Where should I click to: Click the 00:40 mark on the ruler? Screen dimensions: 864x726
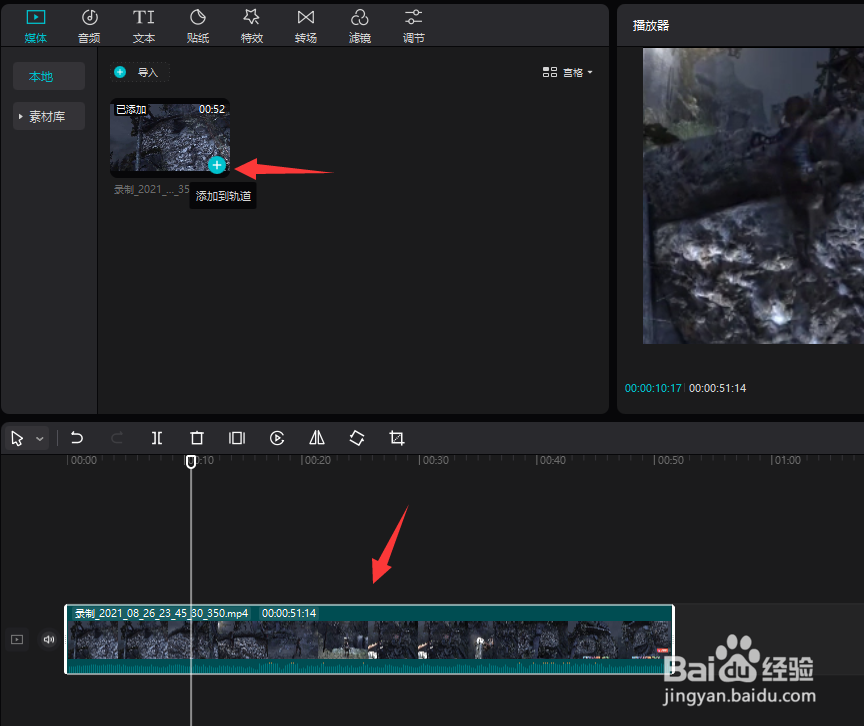coord(552,460)
